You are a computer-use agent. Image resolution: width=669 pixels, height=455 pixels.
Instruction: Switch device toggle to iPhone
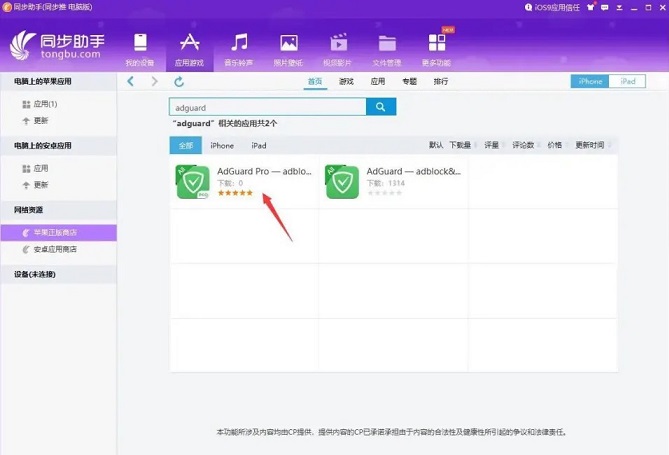[x=590, y=81]
